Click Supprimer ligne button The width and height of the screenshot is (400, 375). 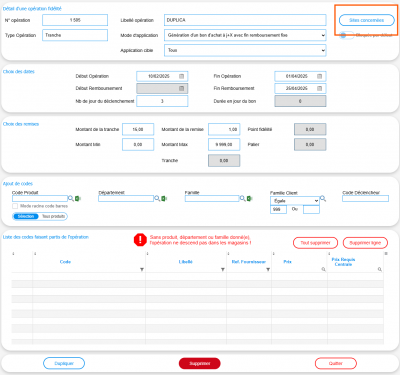pyautogui.click(x=365, y=243)
